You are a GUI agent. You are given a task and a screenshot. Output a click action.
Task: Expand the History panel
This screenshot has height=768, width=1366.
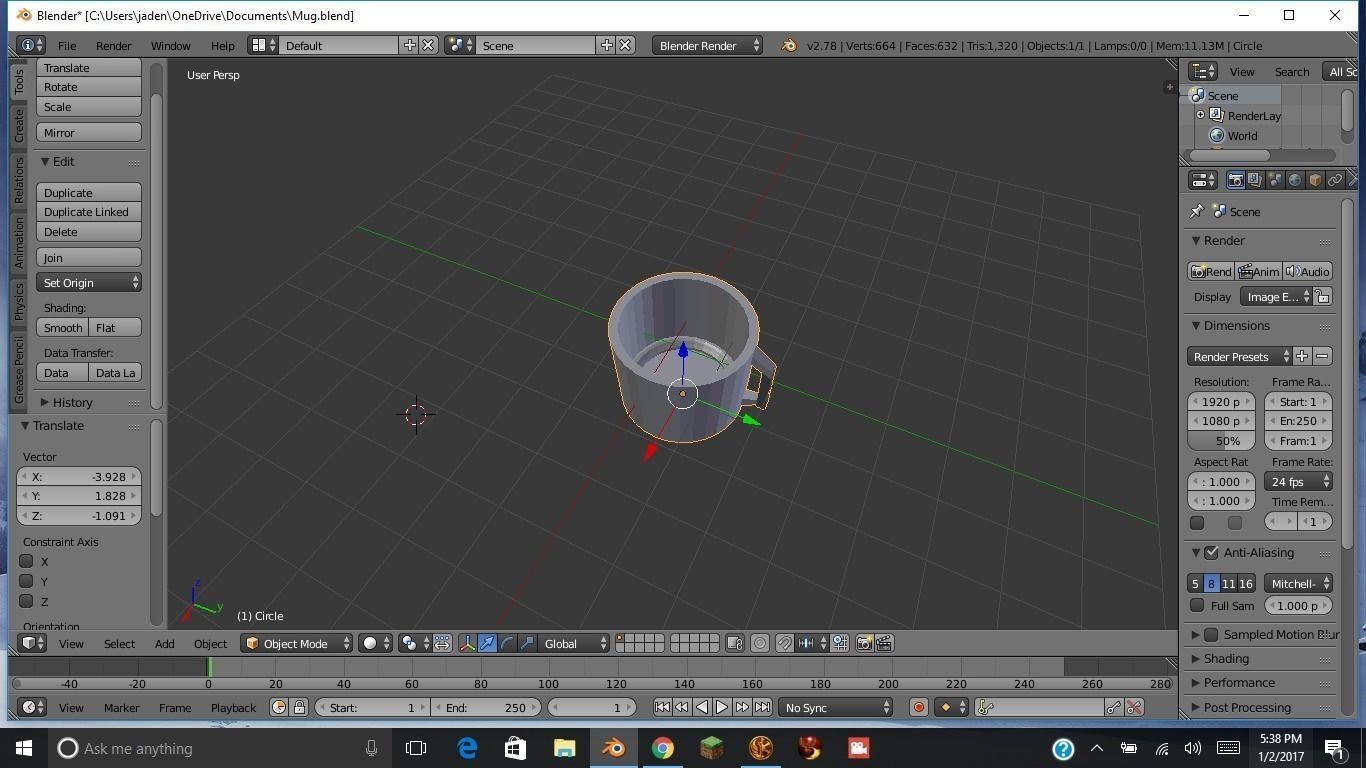71,402
